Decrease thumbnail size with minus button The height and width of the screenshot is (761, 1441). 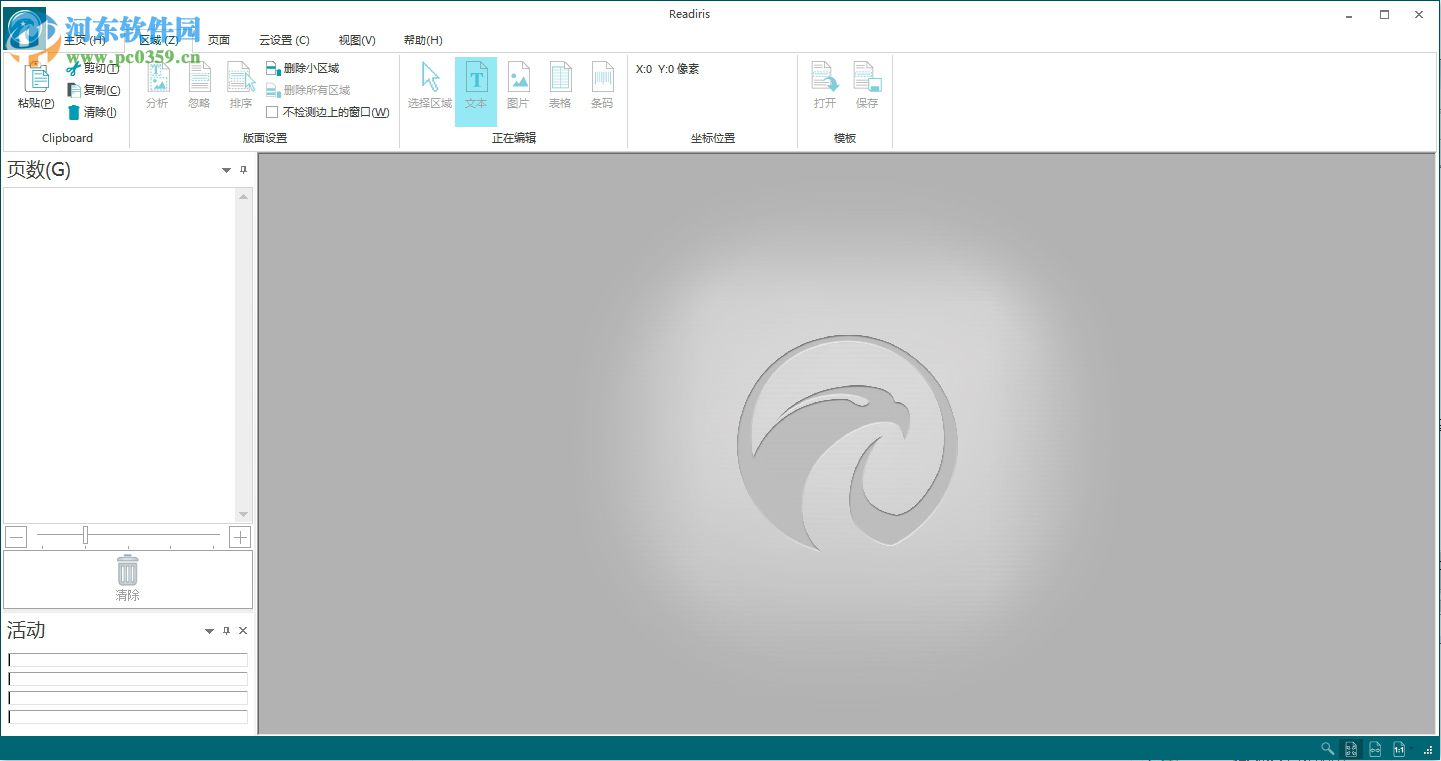[x=16, y=537]
